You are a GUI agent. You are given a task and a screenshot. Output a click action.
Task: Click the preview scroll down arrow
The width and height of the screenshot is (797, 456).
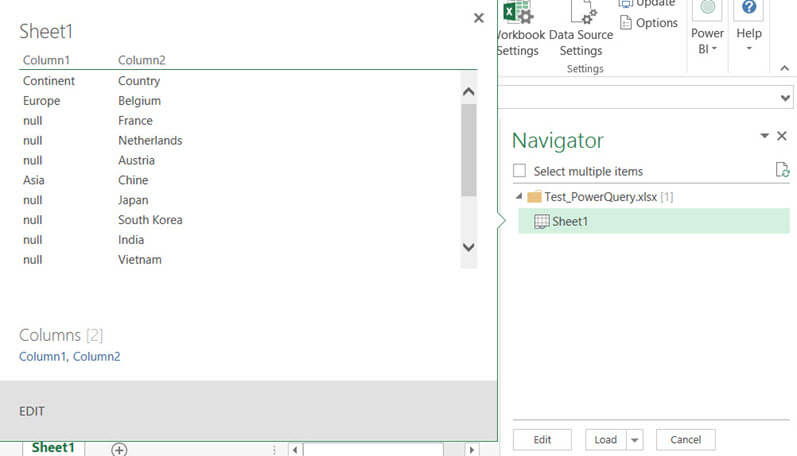[469, 247]
